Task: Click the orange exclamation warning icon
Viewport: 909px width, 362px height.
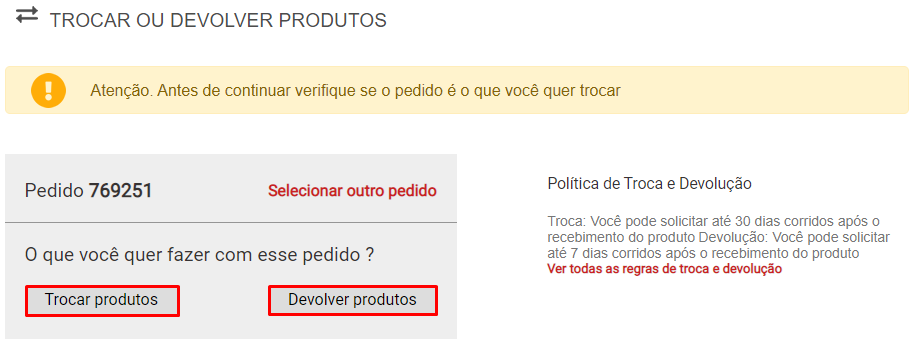Action: (x=48, y=90)
